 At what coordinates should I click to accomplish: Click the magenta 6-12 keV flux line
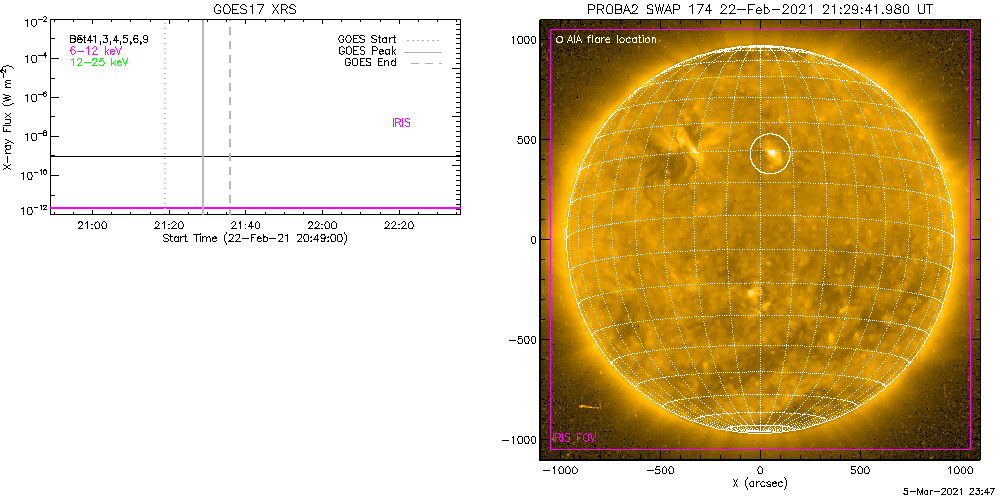[x=255, y=208]
